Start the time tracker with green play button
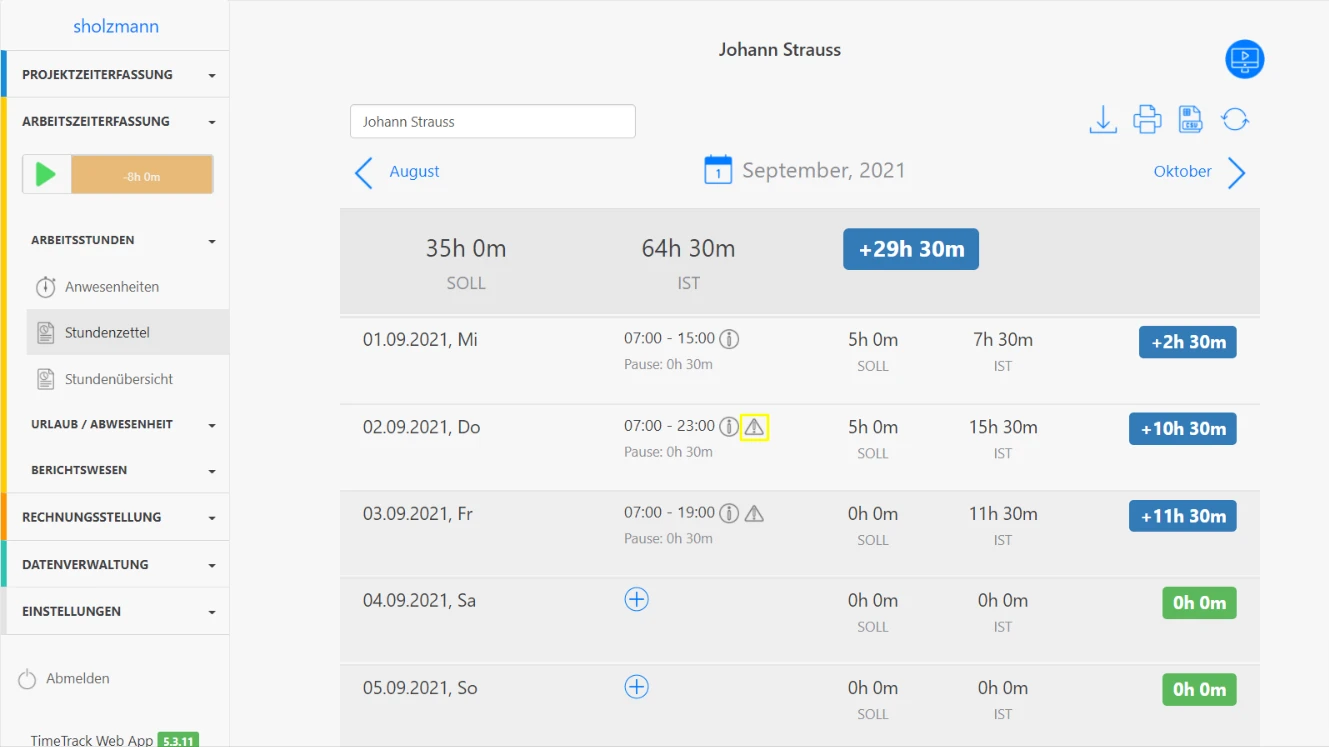The width and height of the screenshot is (1329, 747). (x=46, y=175)
